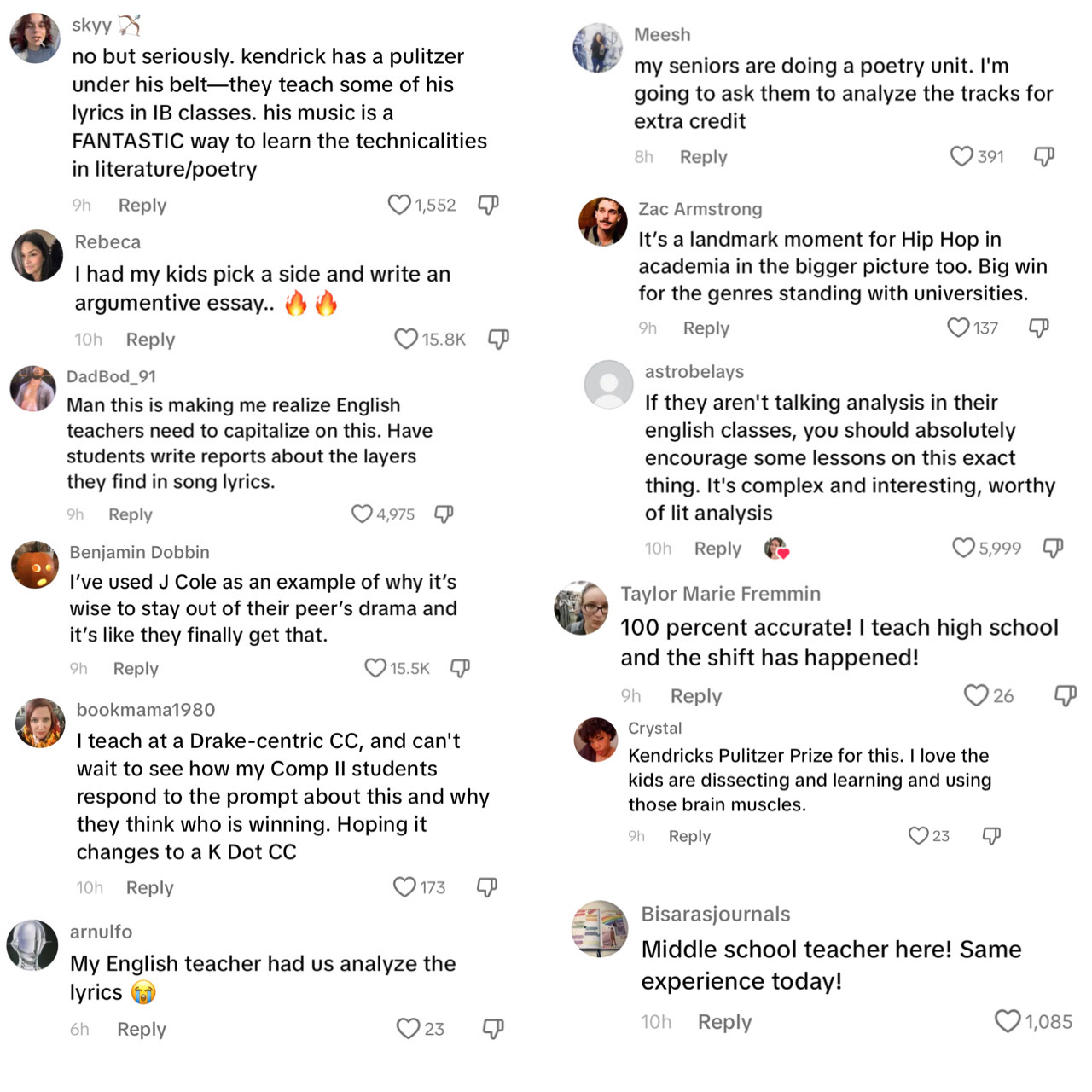Dislike Crystal's Pulitzer Prize comment
The width and height of the screenshot is (1092, 1092).
click(x=990, y=835)
